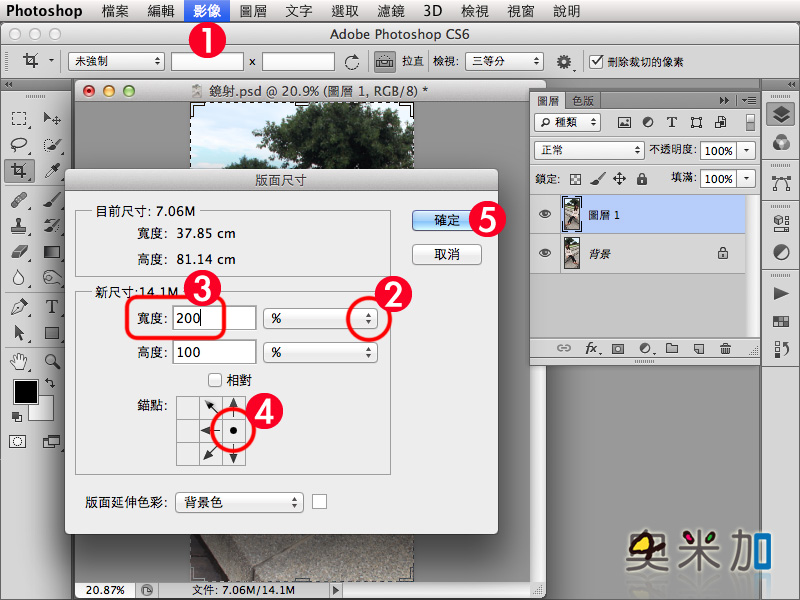Open layers panel options menu button

tap(748, 101)
